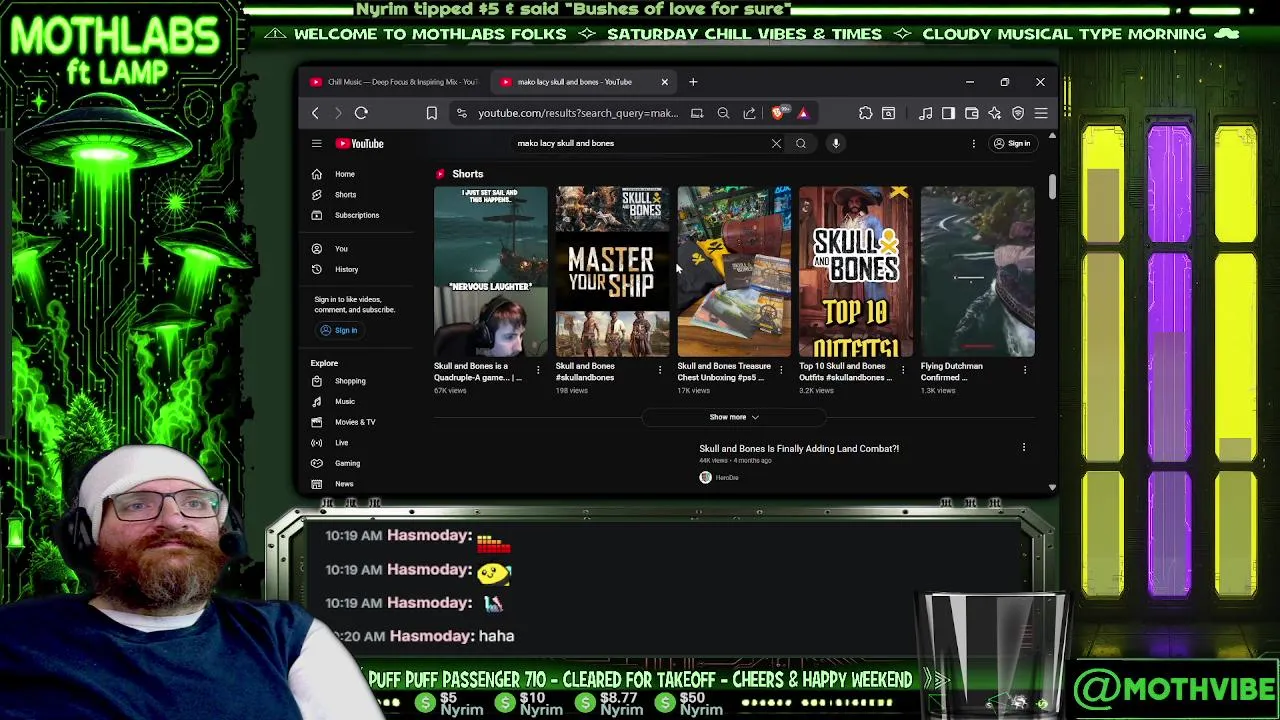
Task: Open the tab-search icon beside extensions
Action: [x=888, y=113]
